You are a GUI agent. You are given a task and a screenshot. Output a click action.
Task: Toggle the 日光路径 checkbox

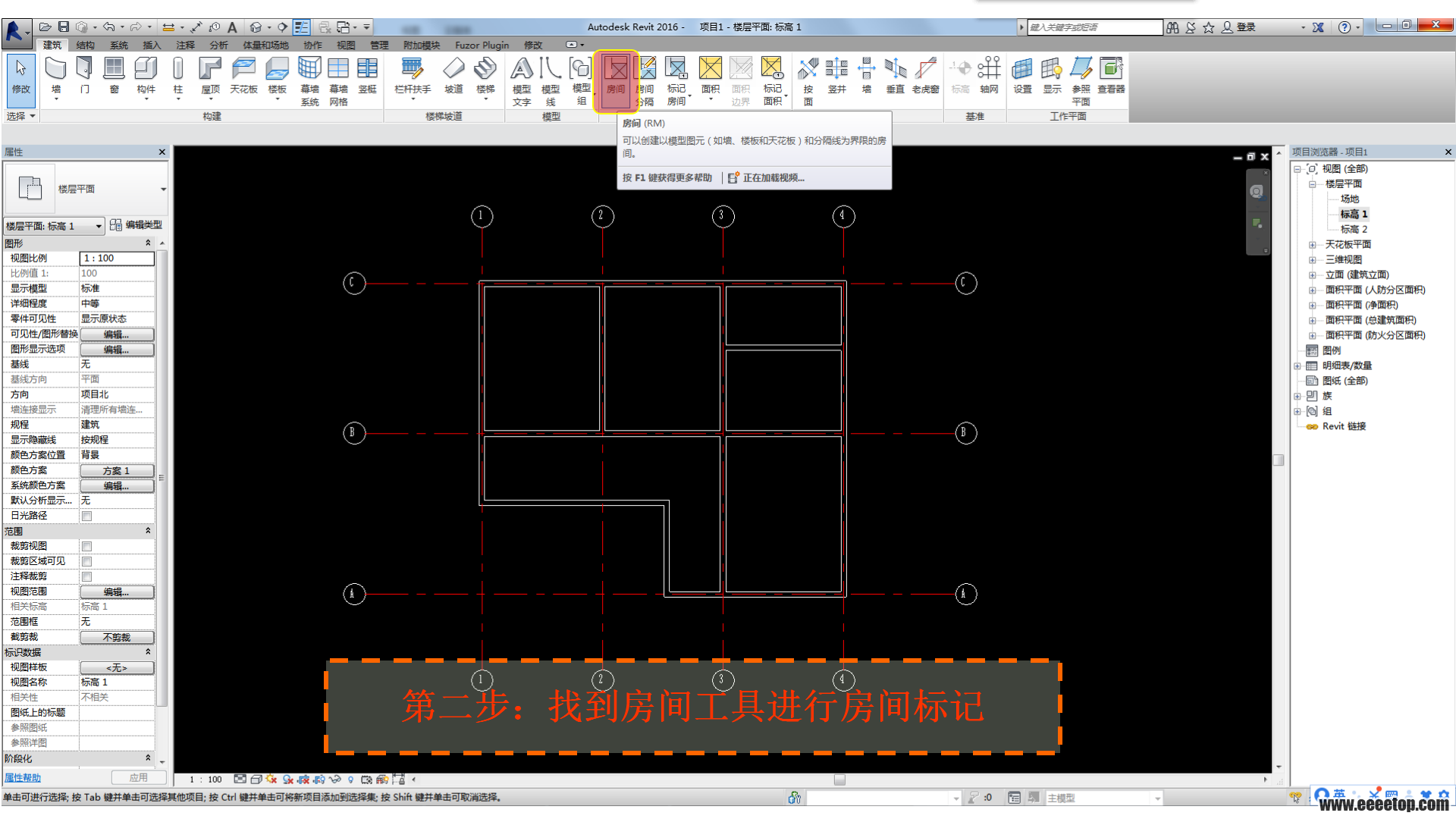tap(87, 516)
